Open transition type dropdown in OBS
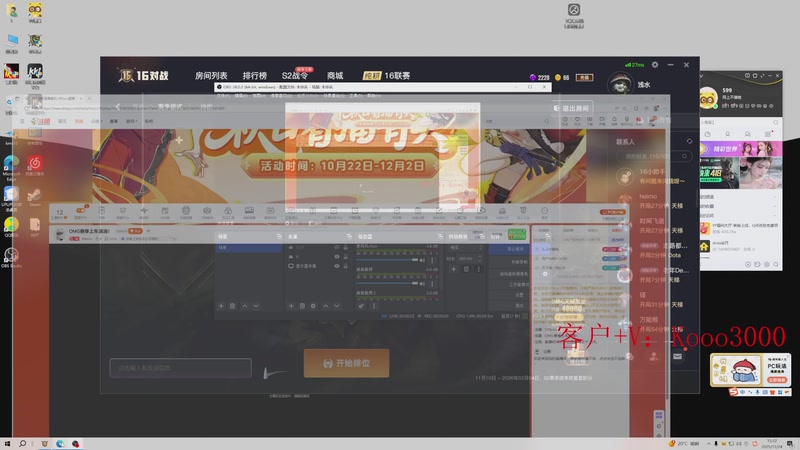 [x=464, y=248]
